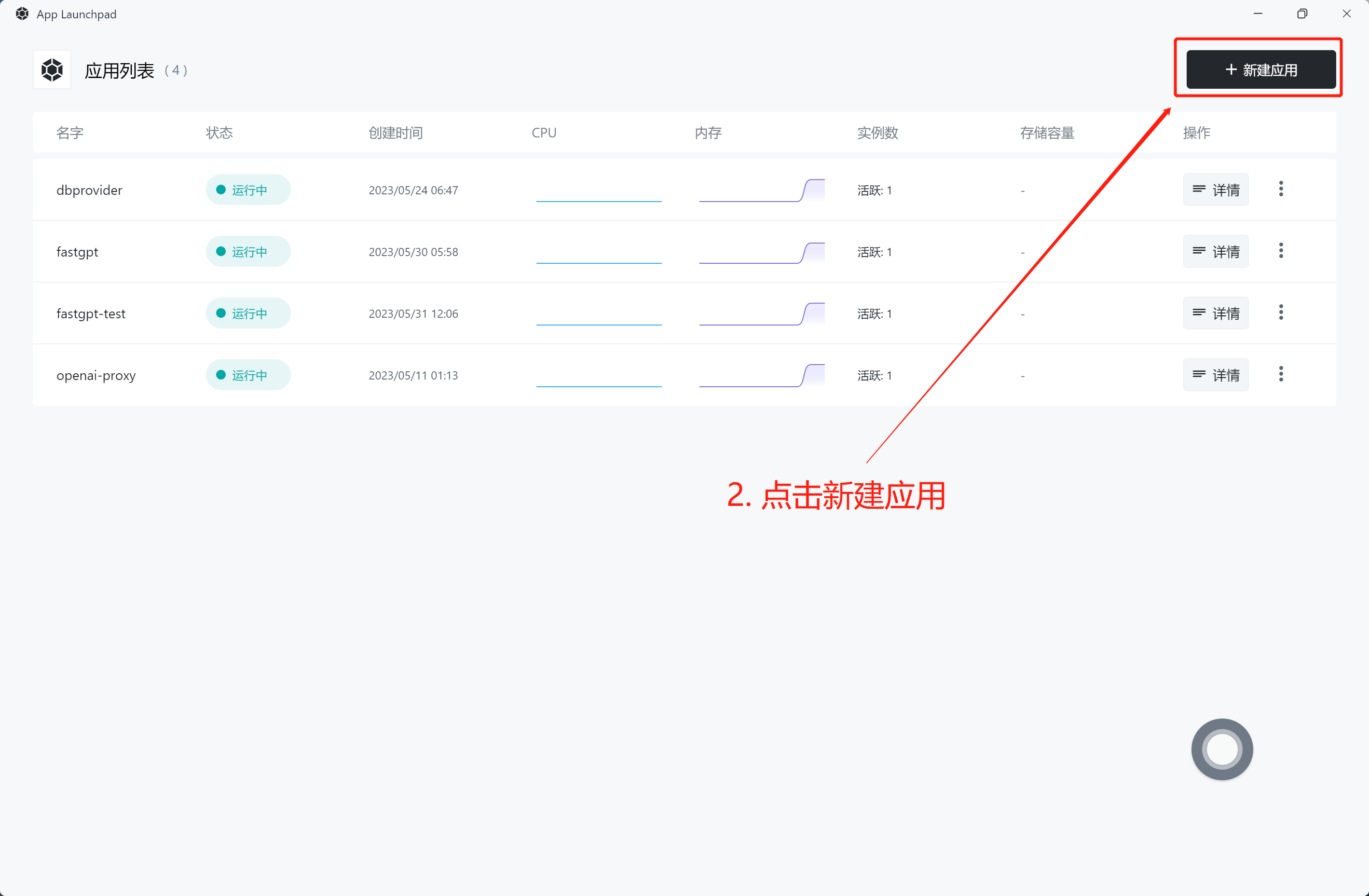The width and height of the screenshot is (1369, 896).
Task: Click the 运行中 status badge for fastgpt-test
Action: tap(248, 313)
